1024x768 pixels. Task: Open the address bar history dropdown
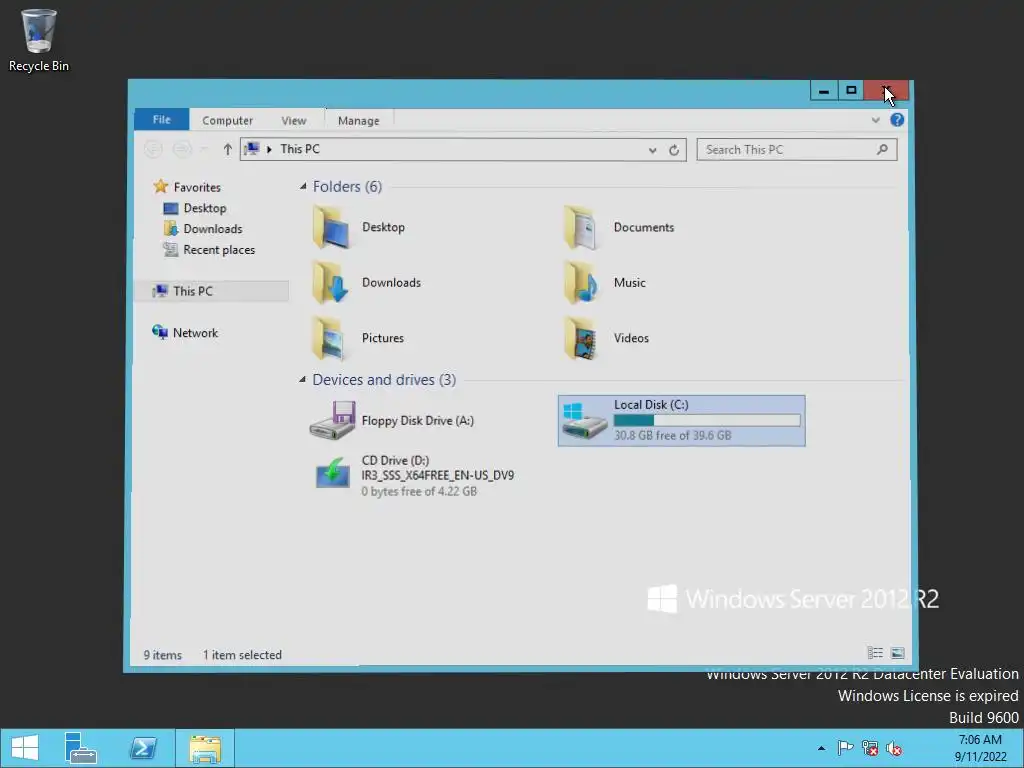click(x=652, y=150)
